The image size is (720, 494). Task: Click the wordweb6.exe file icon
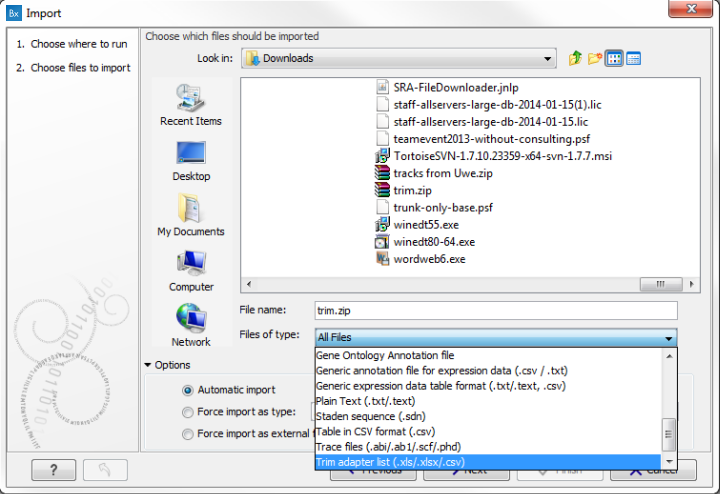point(382,259)
